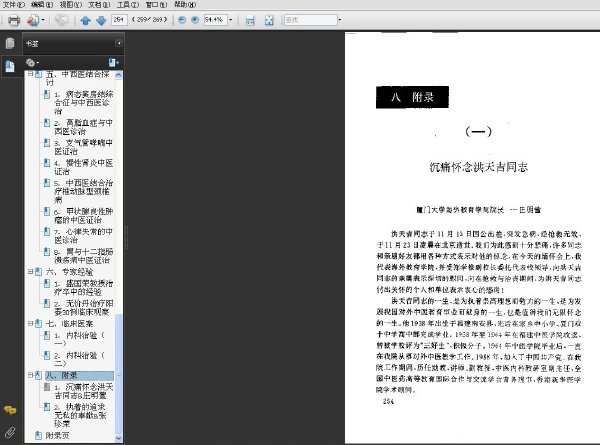Select bookmark 1. 盛国荣教授治疗卒中的经验

pos(83,288)
